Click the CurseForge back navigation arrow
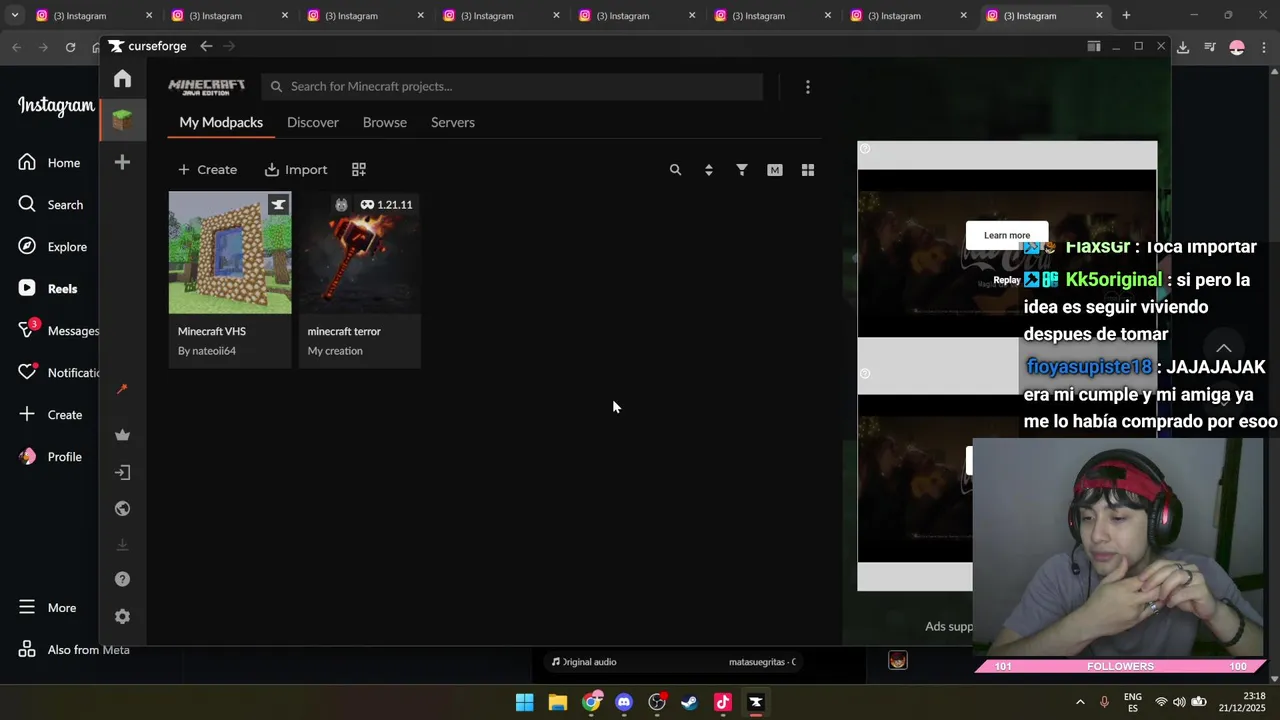The image size is (1280, 720). [206, 46]
